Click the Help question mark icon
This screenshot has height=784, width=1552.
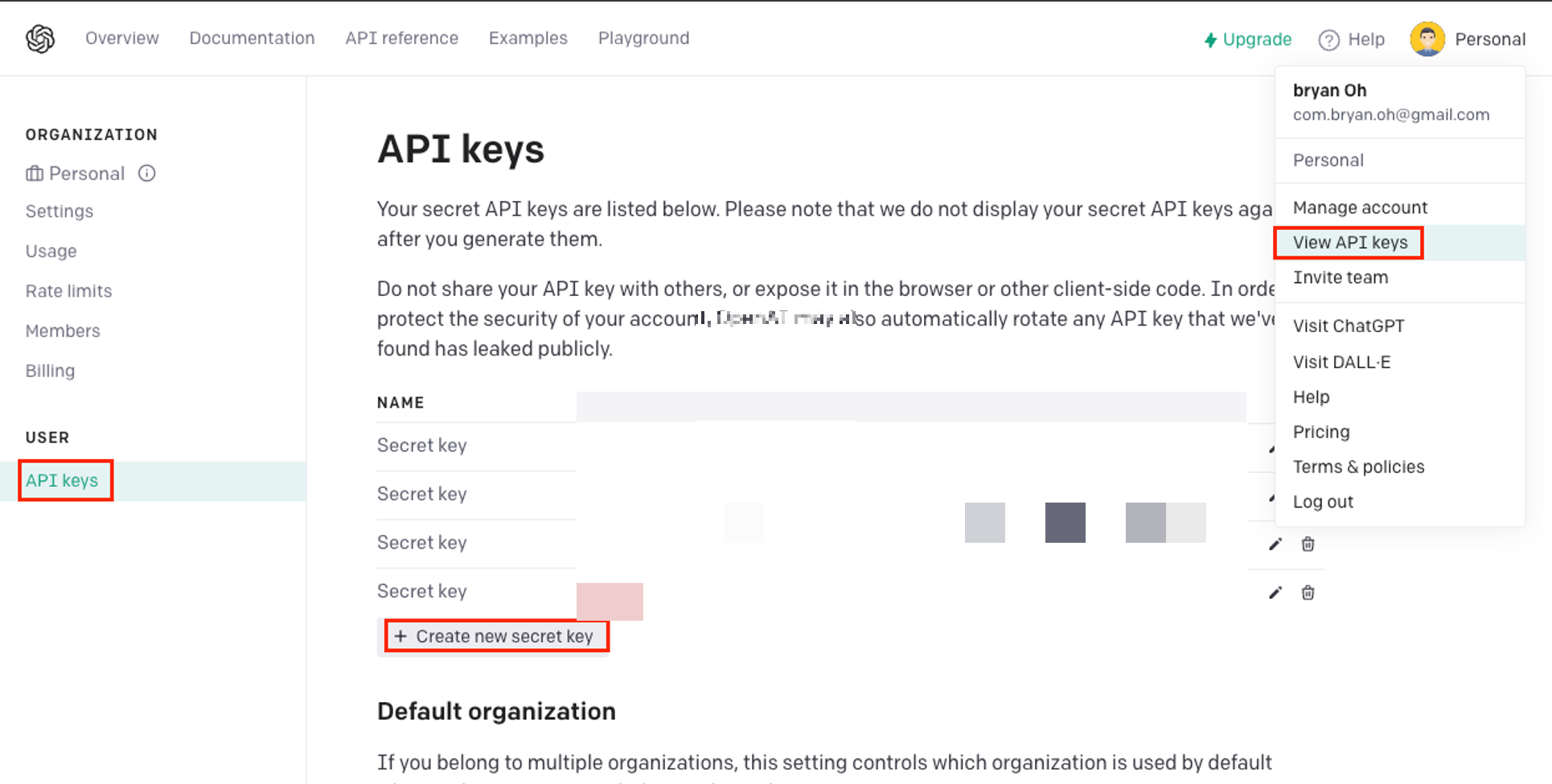(x=1329, y=39)
